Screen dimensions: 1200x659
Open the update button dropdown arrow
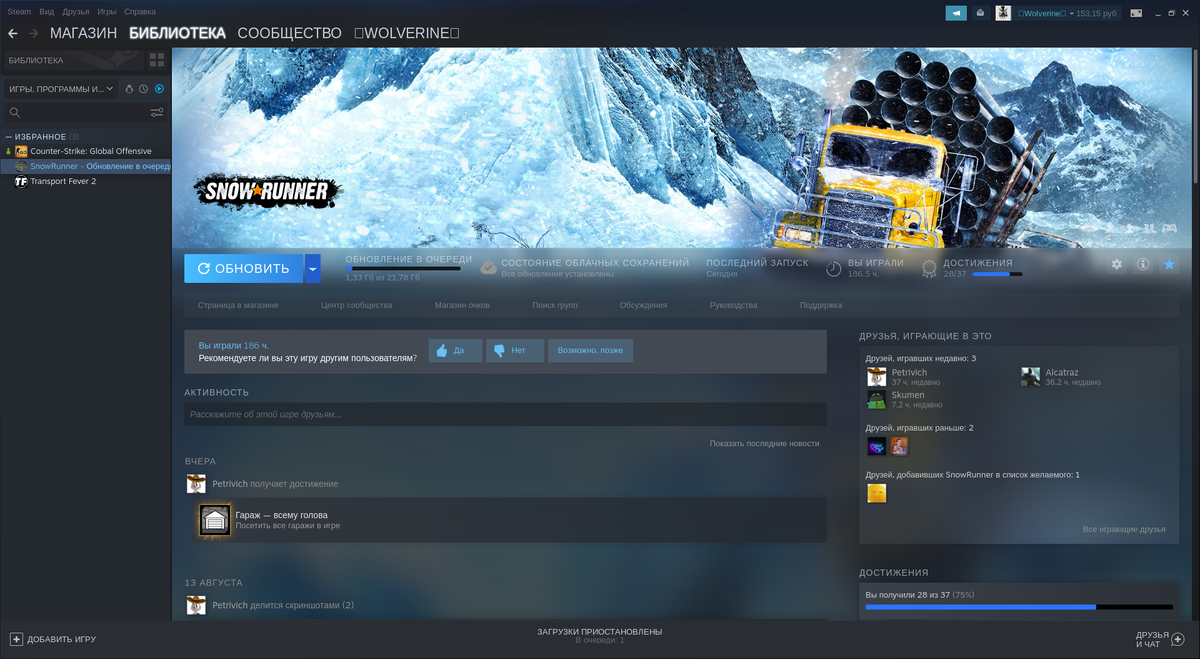[x=313, y=268]
